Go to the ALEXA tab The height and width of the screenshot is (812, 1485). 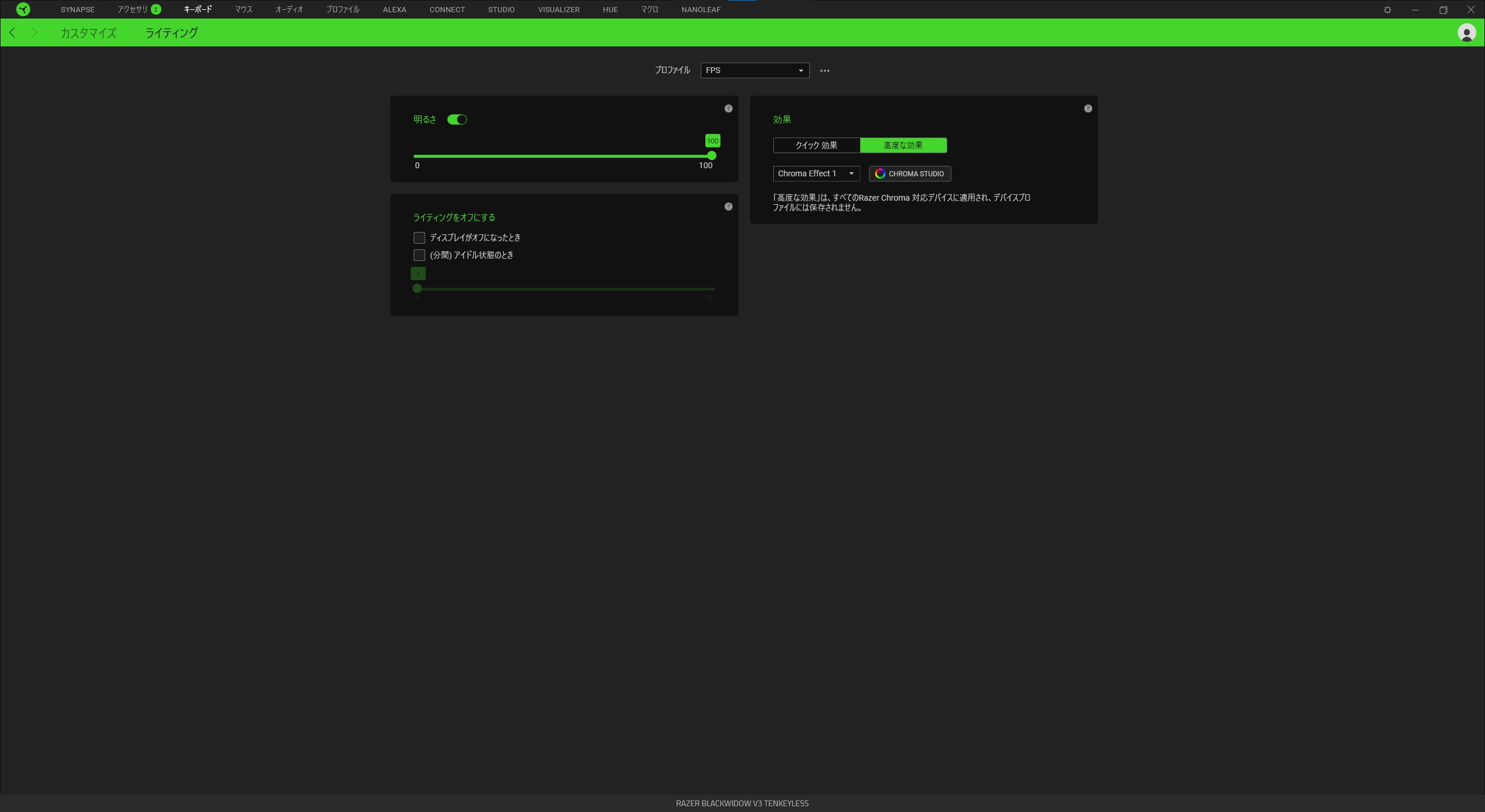pyautogui.click(x=394, y=10)
